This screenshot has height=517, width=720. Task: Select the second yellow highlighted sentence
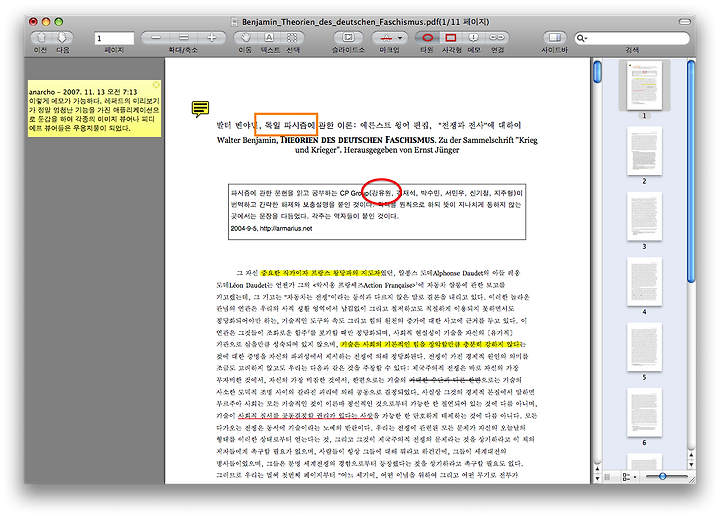click(431, 344)
